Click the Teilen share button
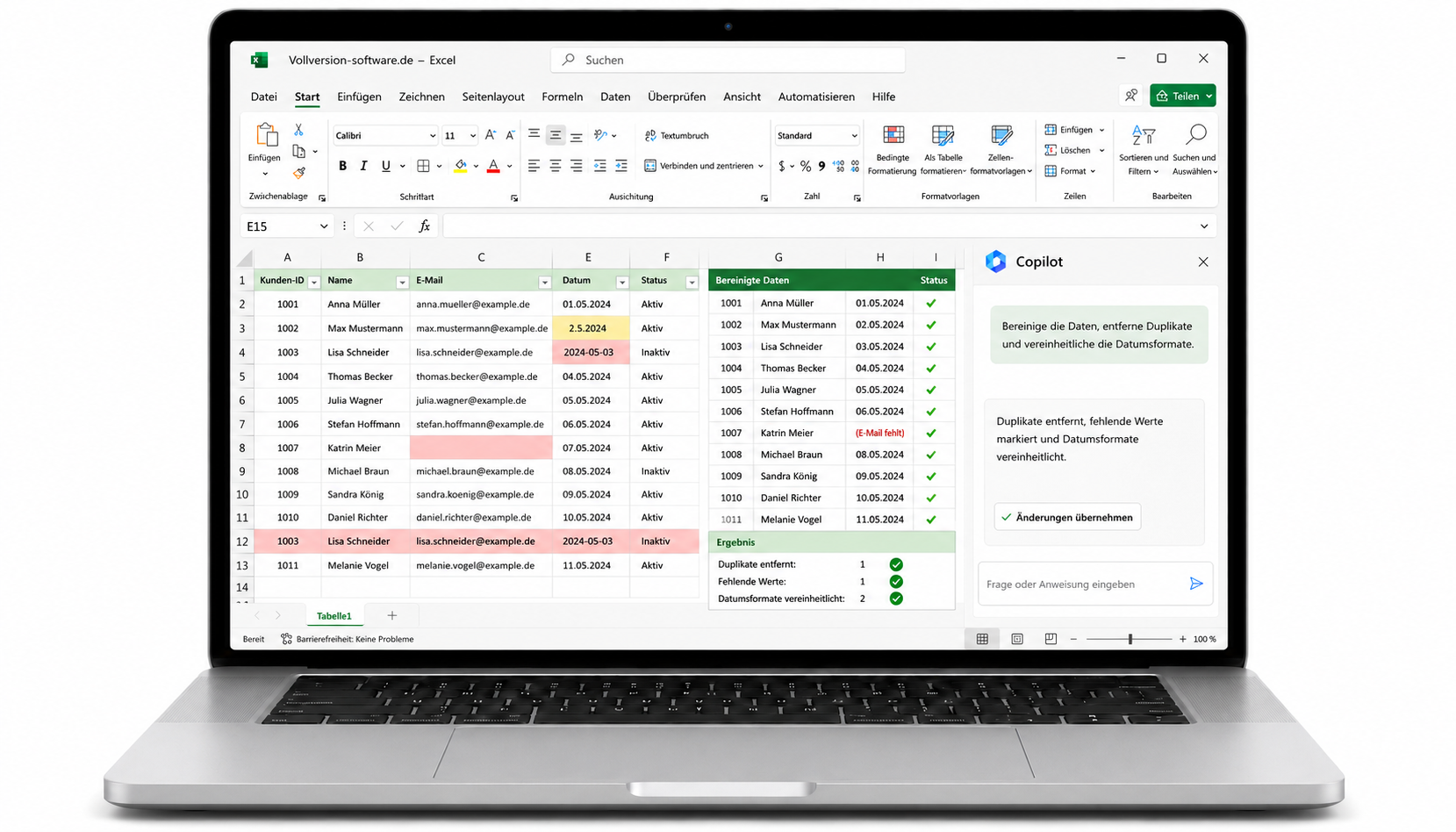This screenshot has width=1456, height=832. click(1183, 96)
